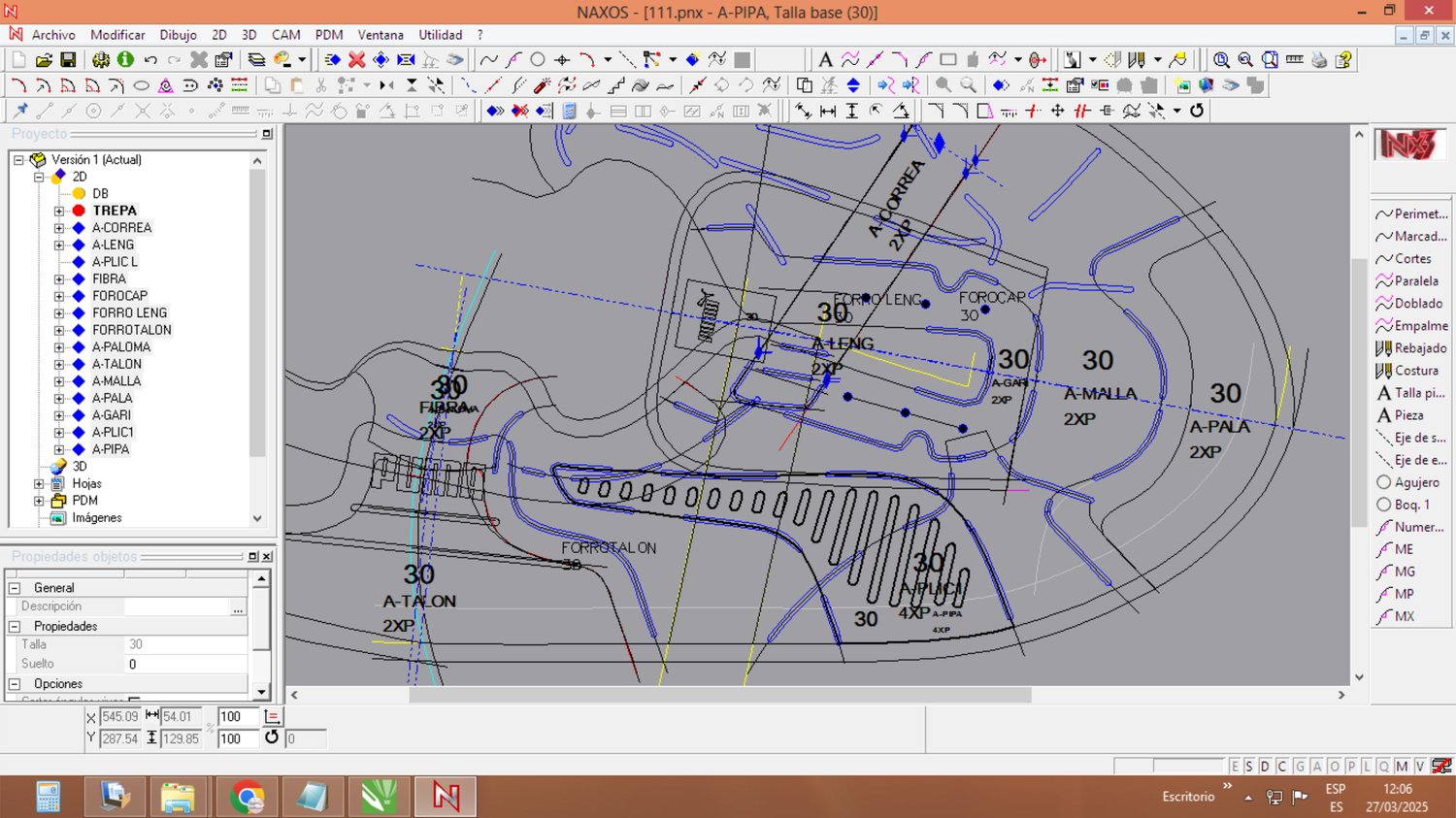Click the Save floppy disk icon

(68, 60)
